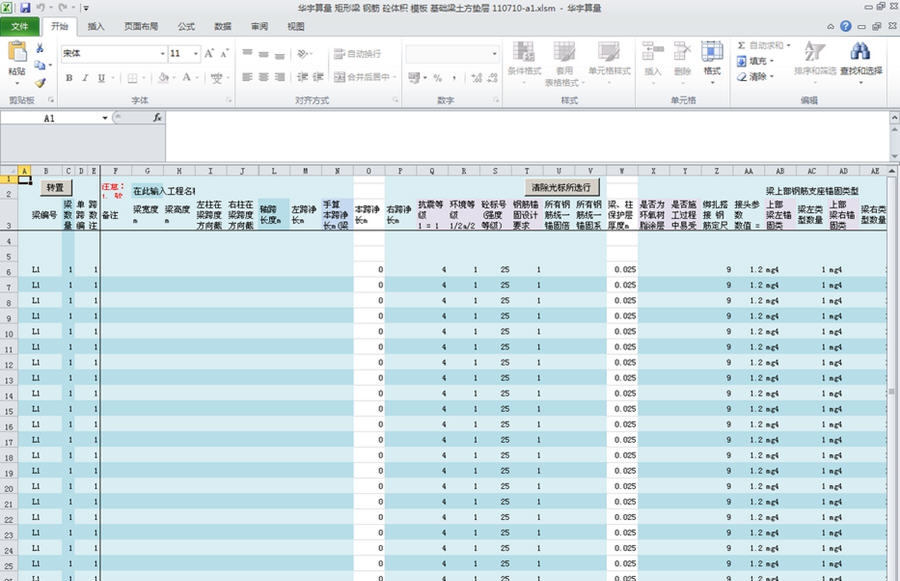This screenshot has height=581, width=900.
Task: Select the Format Painter brush icon
Action: tap(41, 84)
